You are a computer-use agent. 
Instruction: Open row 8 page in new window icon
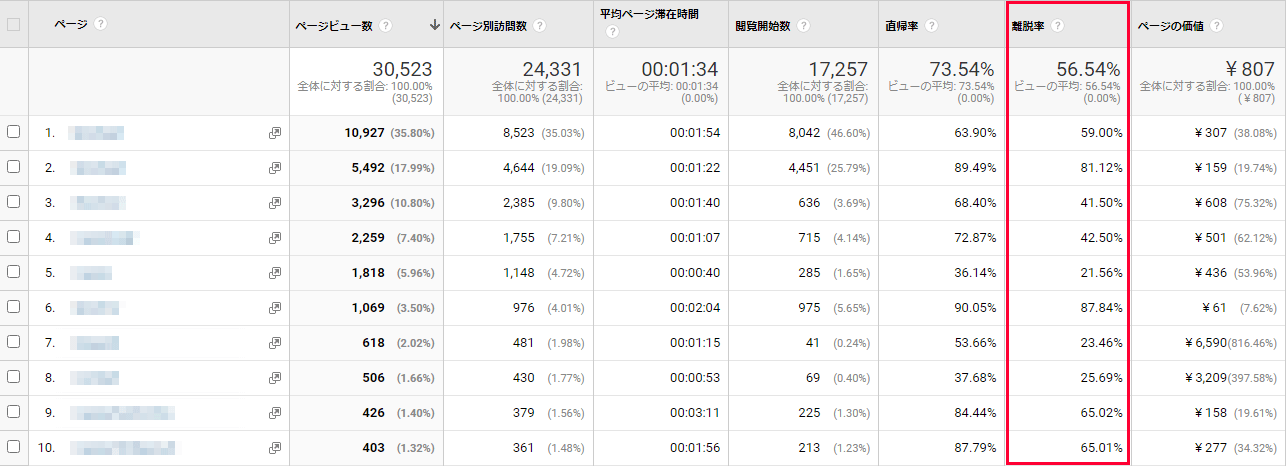pos(275,378)
